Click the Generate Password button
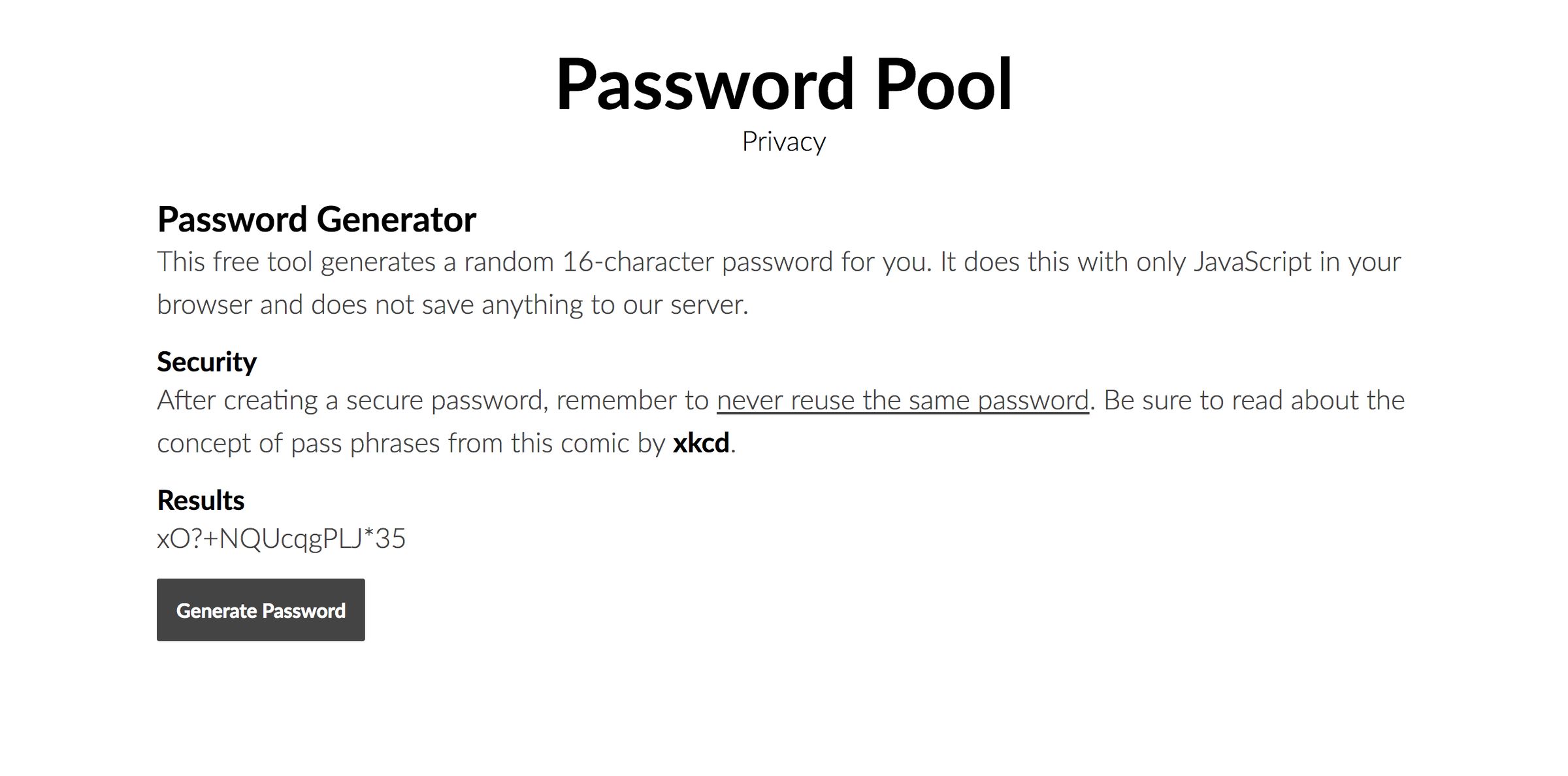Screen dimensions: 1568x776 (x=261, y=609)
